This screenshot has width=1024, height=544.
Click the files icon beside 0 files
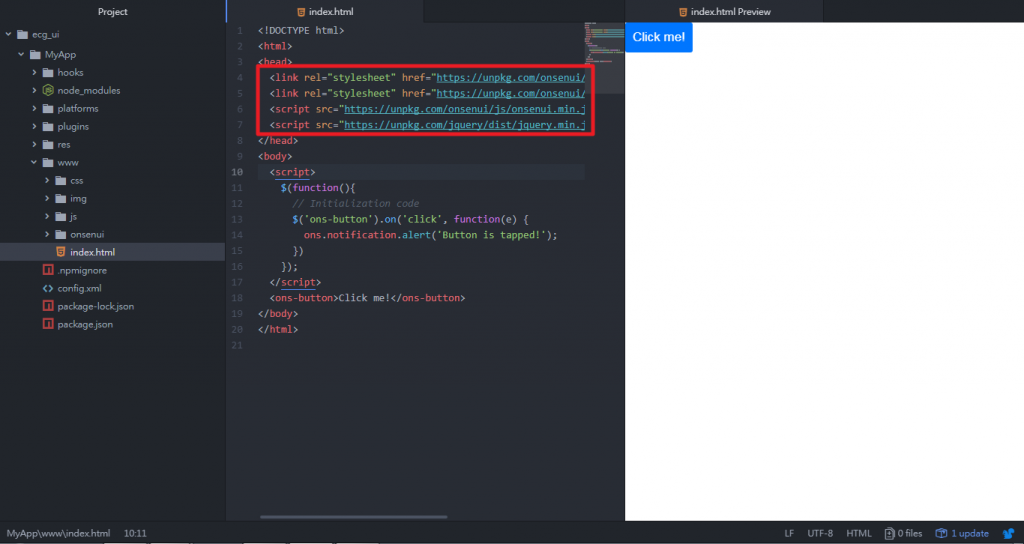click(x=889, y=534)
